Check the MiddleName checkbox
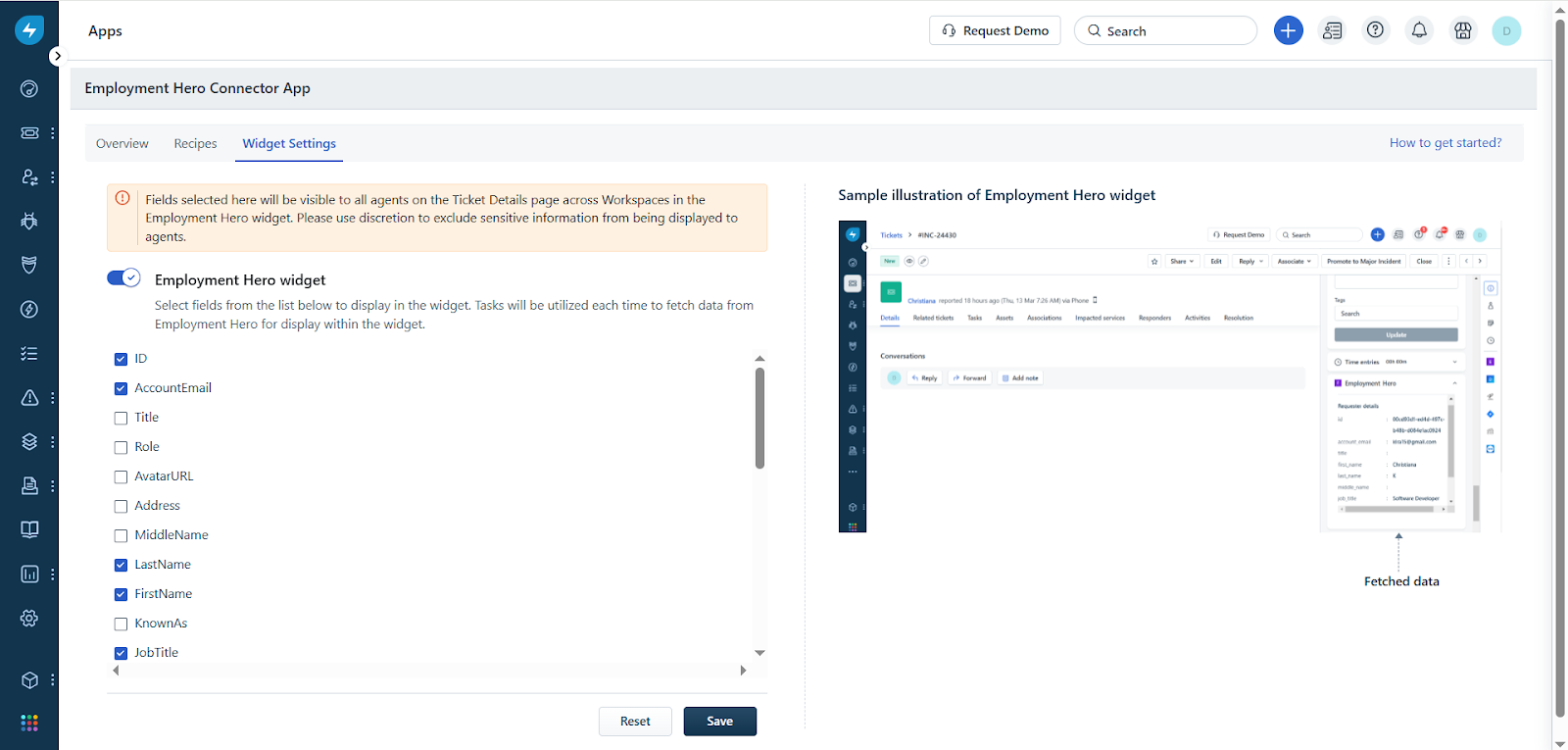1568x750 pixels. point(121,535)
